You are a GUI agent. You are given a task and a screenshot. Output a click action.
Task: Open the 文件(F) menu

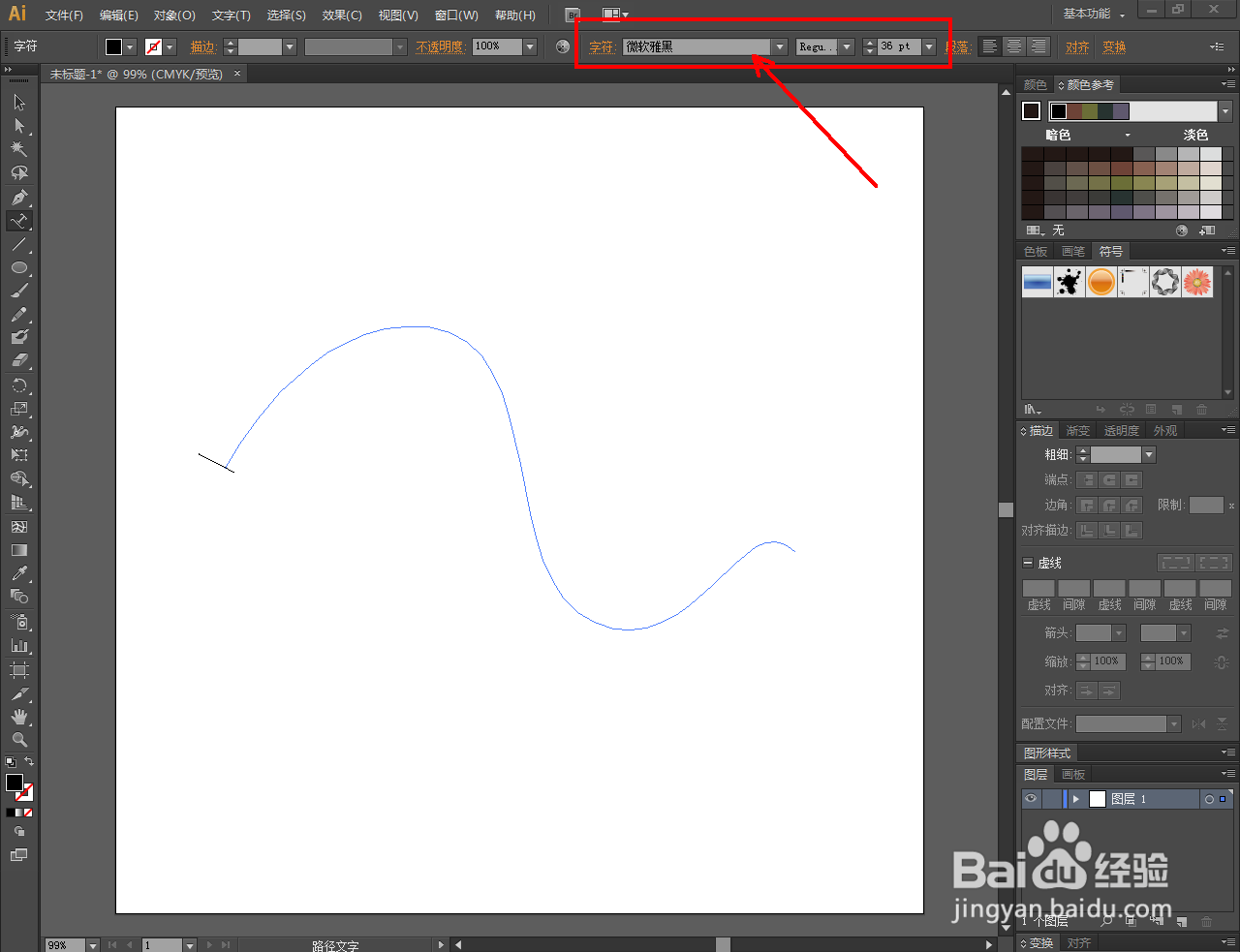click(64, 15)
